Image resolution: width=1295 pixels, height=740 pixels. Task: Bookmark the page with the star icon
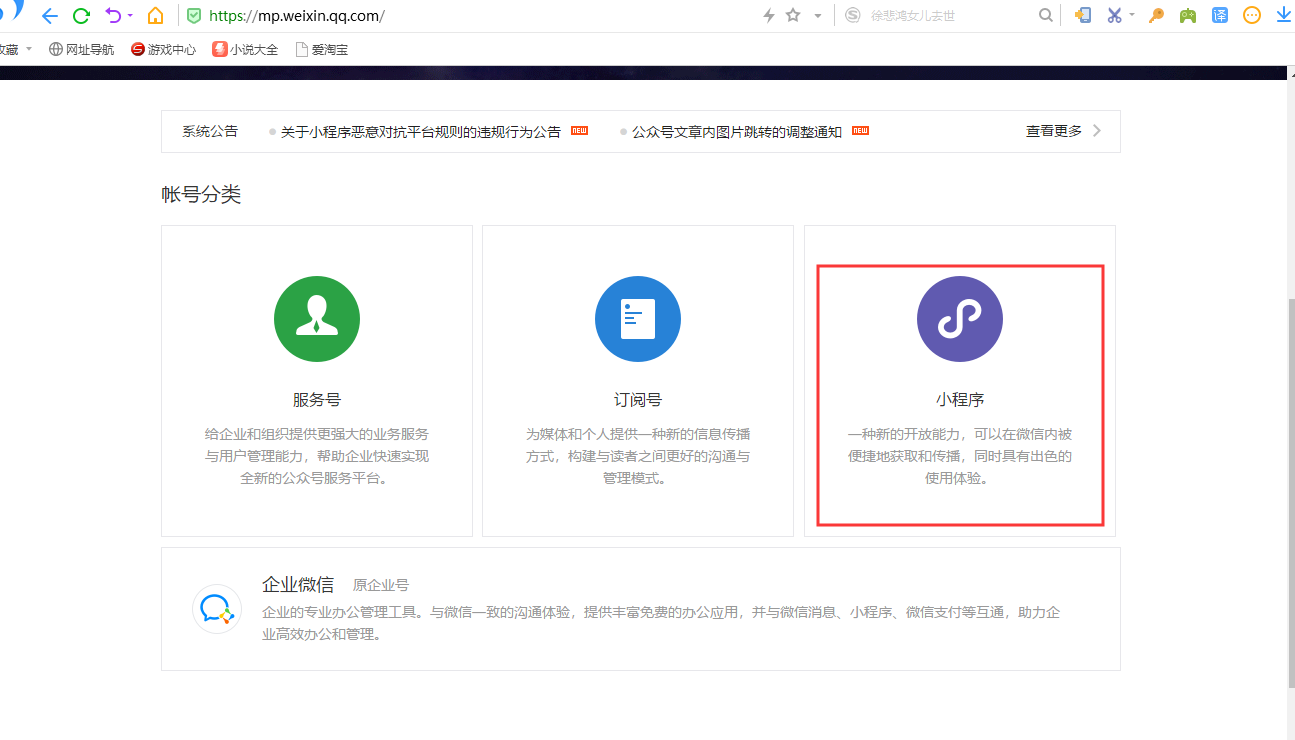coord(793,16)
